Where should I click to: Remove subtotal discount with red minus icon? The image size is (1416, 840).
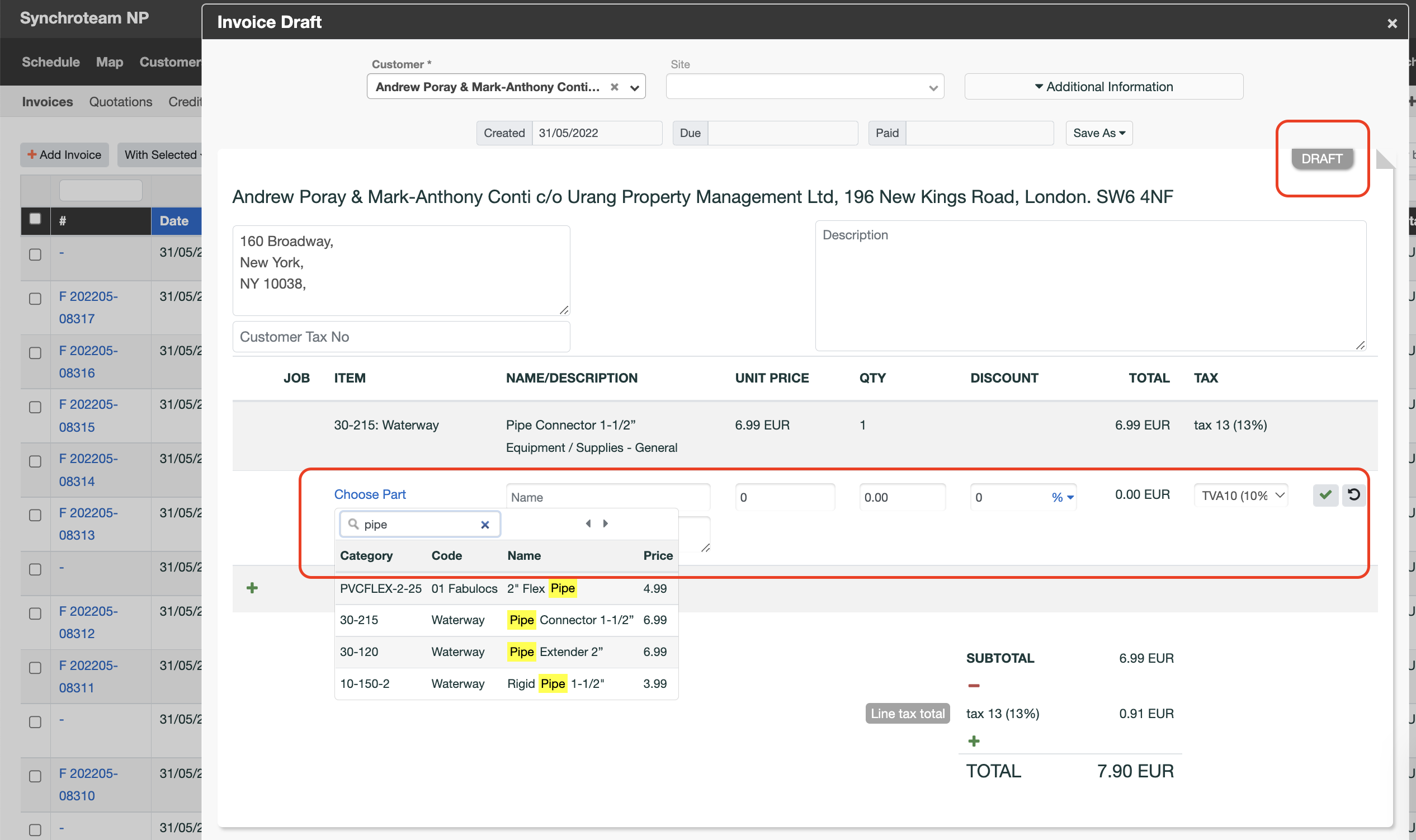pyautogui.click(x=974, y=686)
